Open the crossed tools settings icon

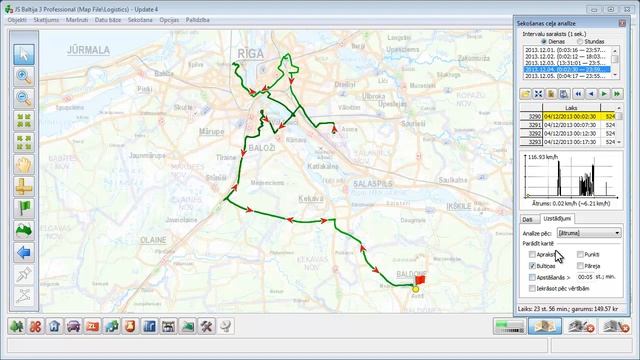click(207, 327)
